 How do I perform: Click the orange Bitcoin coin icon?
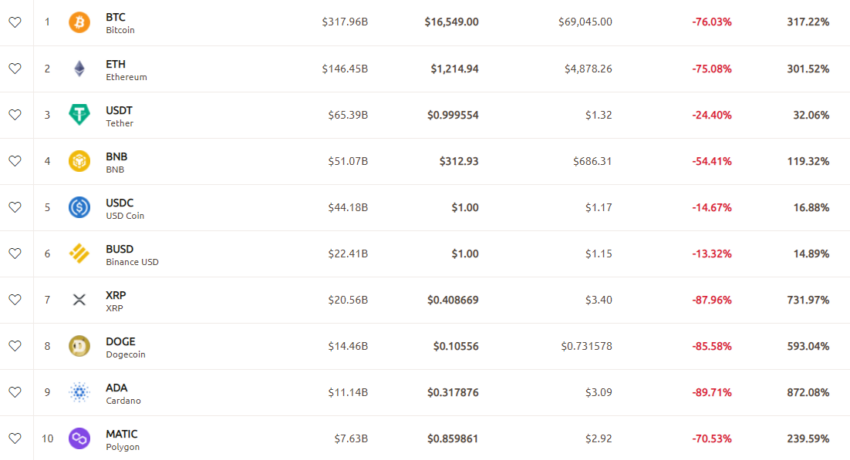tap(79, 22)
